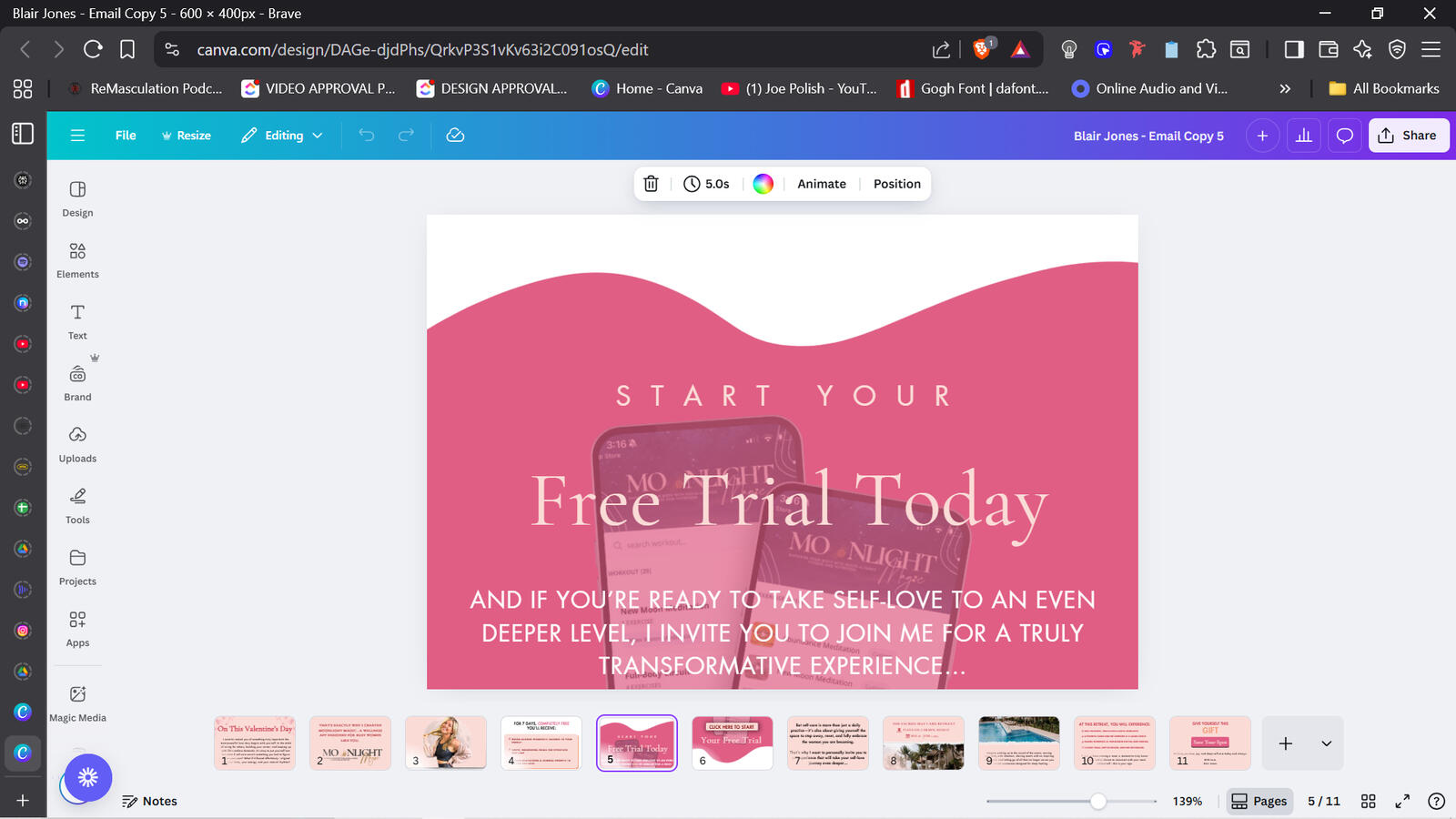
Task: Click the Undo arrow
Action: click(x=367, y=136)
